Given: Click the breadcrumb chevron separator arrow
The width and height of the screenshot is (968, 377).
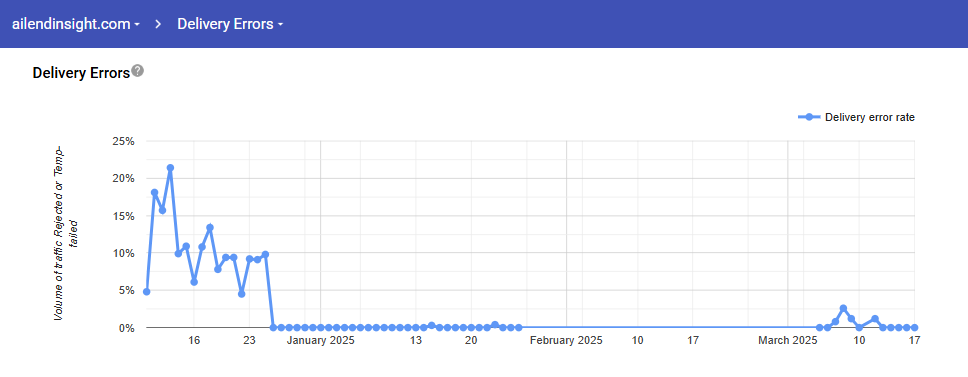Looking at the screenshot, I should click(159, 24).
